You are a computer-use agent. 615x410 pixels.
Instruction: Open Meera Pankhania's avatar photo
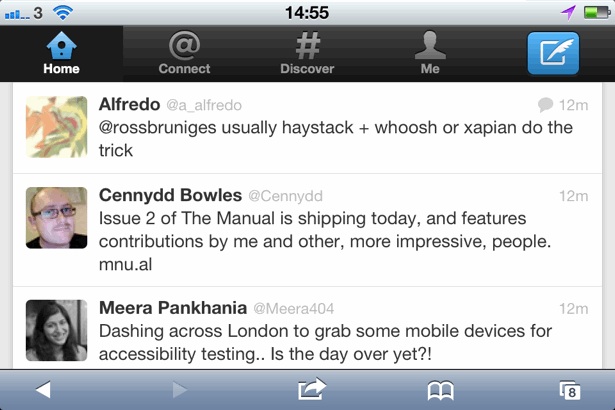(56, 330)
